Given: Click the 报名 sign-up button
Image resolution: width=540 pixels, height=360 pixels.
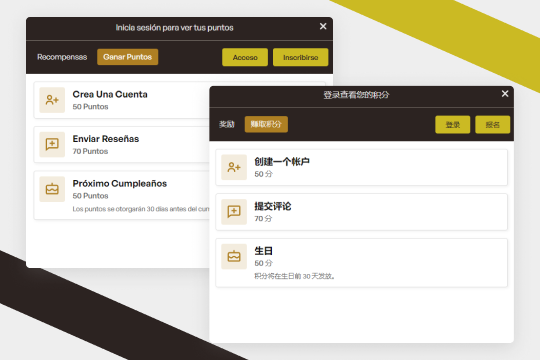Looking at the screenshot, I should (492, 125).
